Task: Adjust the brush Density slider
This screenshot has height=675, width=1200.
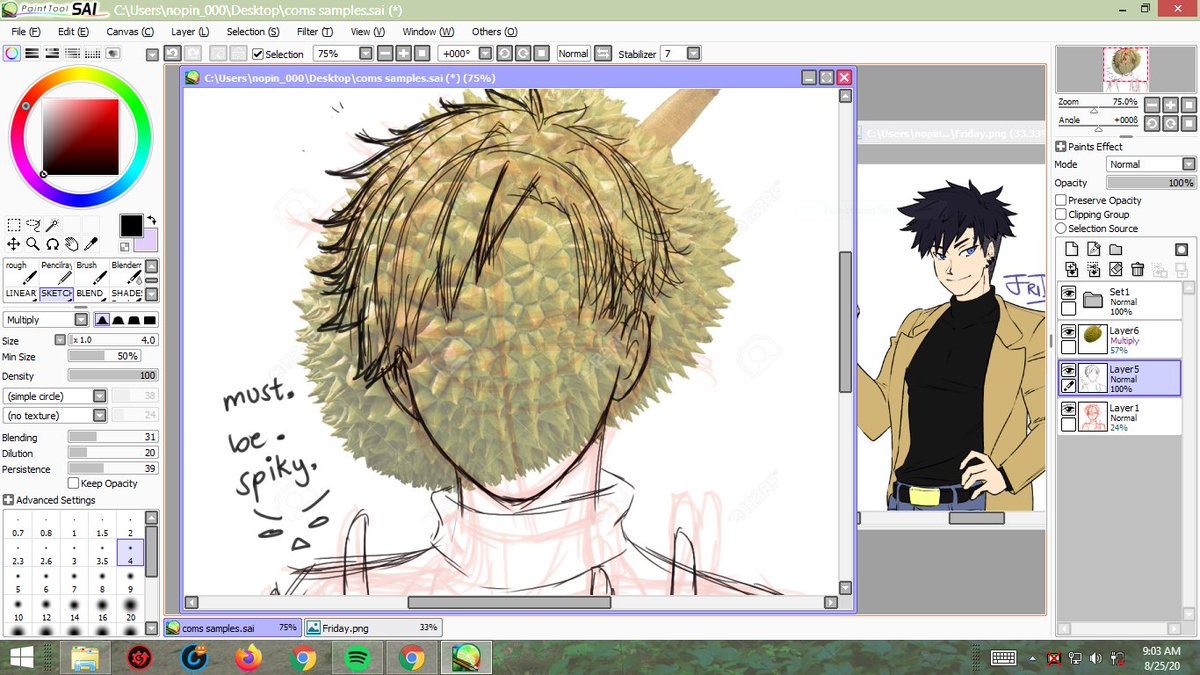Action: (113, 375)
